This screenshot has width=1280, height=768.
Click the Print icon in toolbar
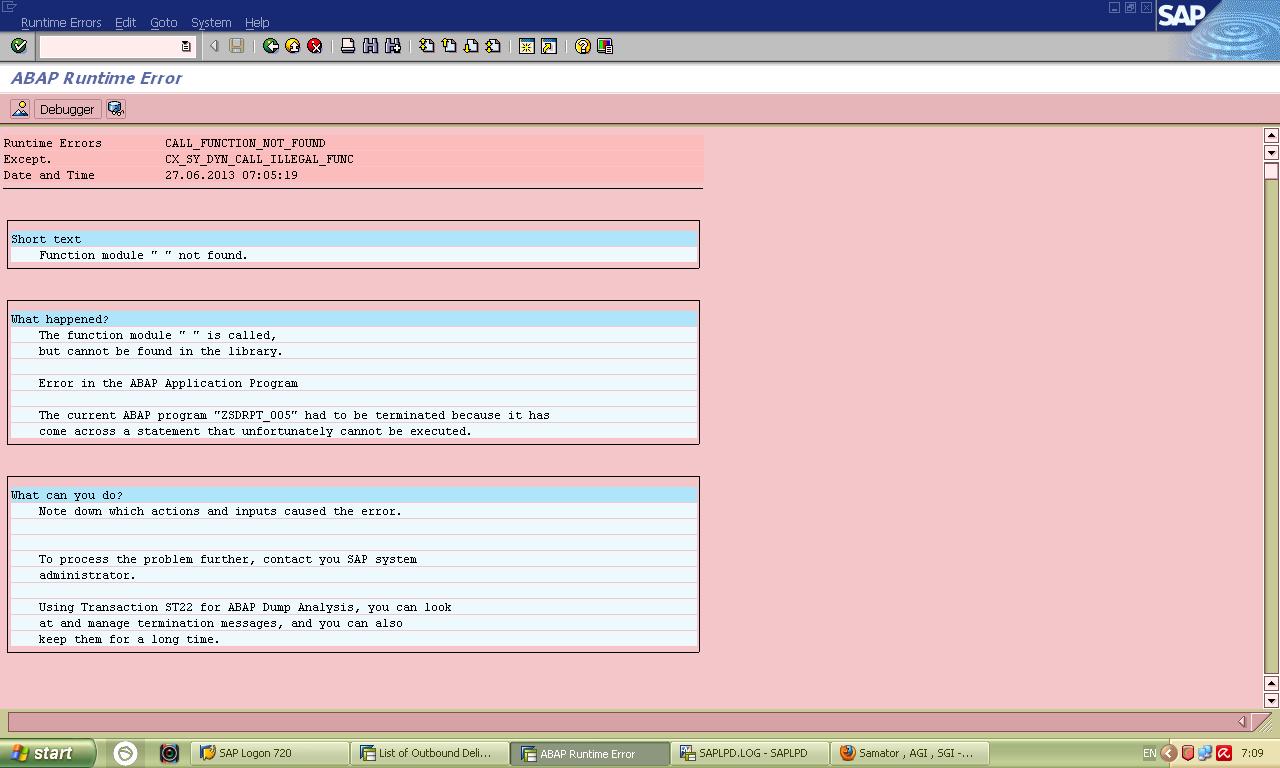tap(348, 46)
